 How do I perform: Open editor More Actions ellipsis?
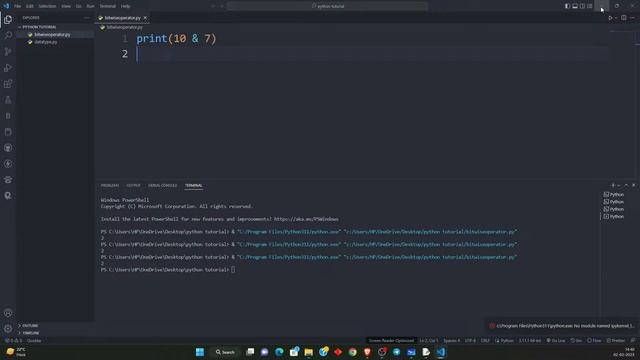pos(632,18)
